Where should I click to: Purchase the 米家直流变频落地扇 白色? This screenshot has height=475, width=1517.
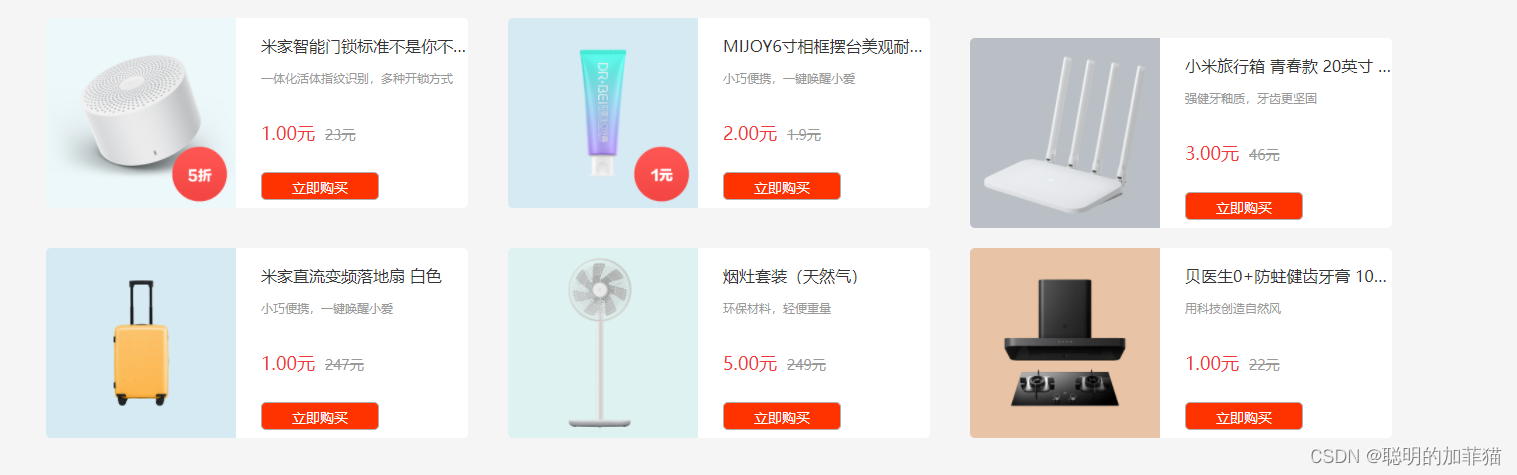320,417
